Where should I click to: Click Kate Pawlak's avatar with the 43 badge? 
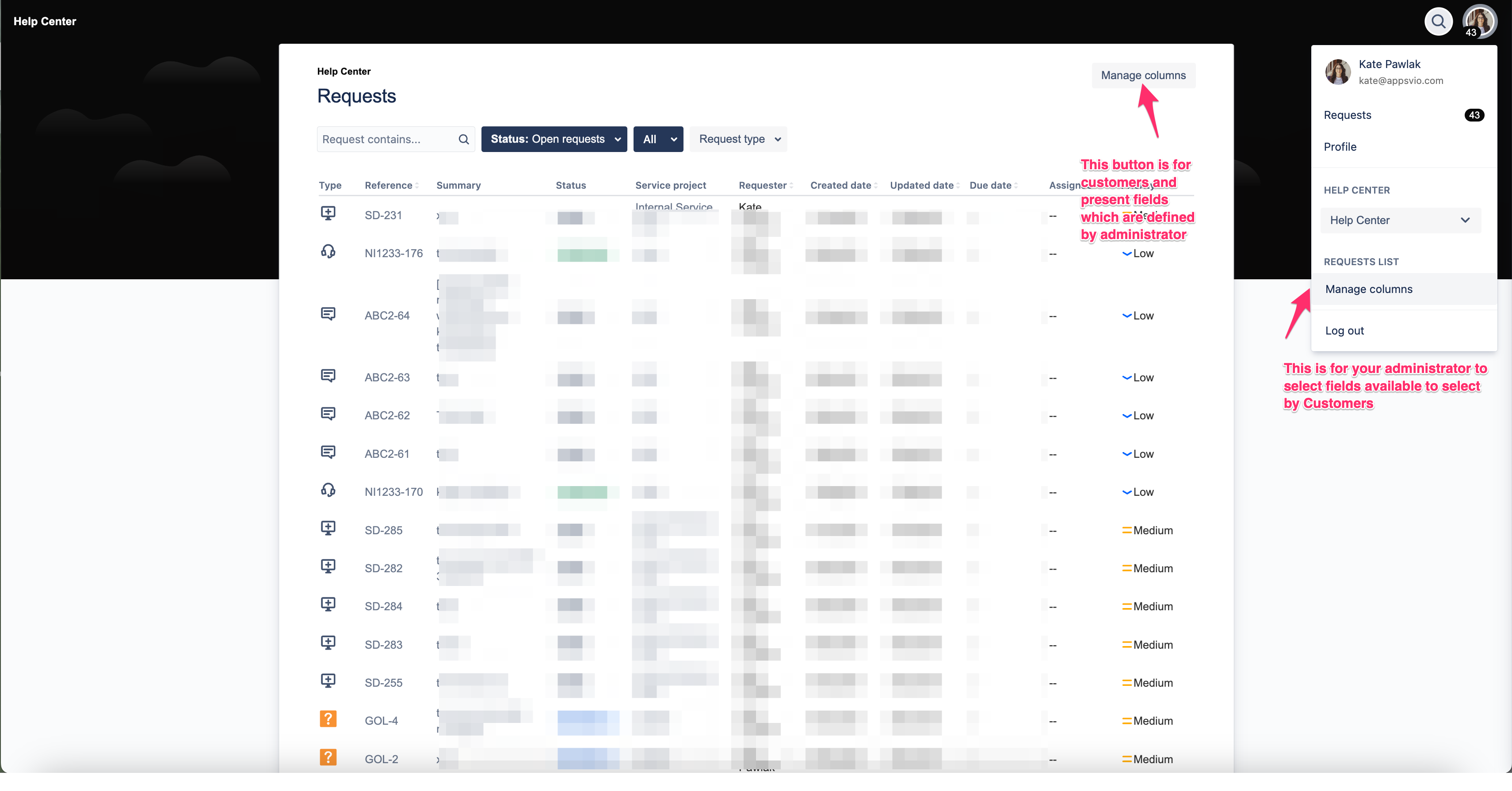pyautogui.click(x=1480, y=21)
